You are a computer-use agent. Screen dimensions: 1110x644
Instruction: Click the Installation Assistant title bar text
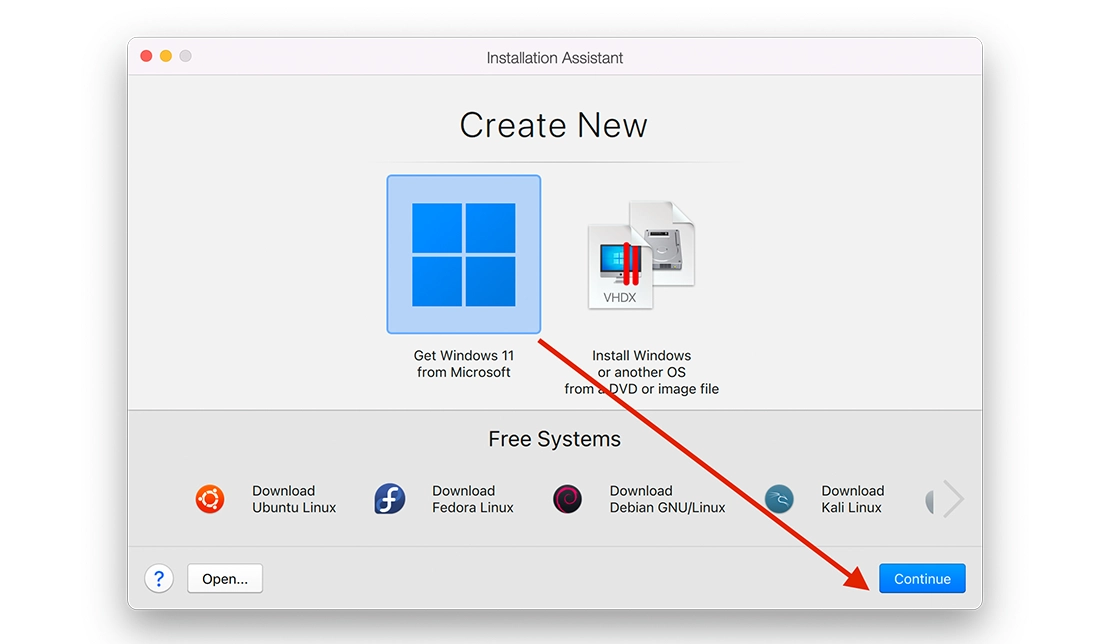click(554, 58)
